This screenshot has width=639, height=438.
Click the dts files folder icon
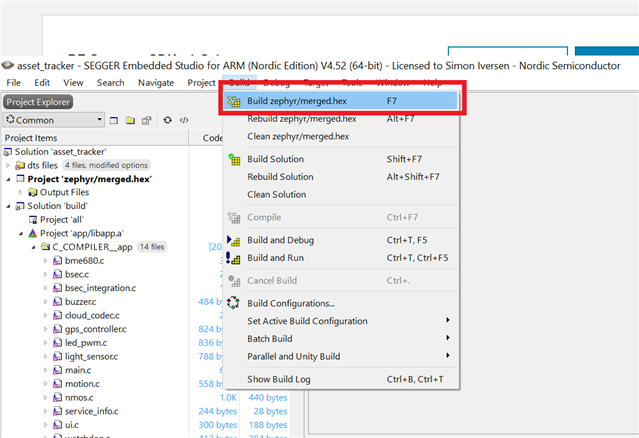coord(20,165)
